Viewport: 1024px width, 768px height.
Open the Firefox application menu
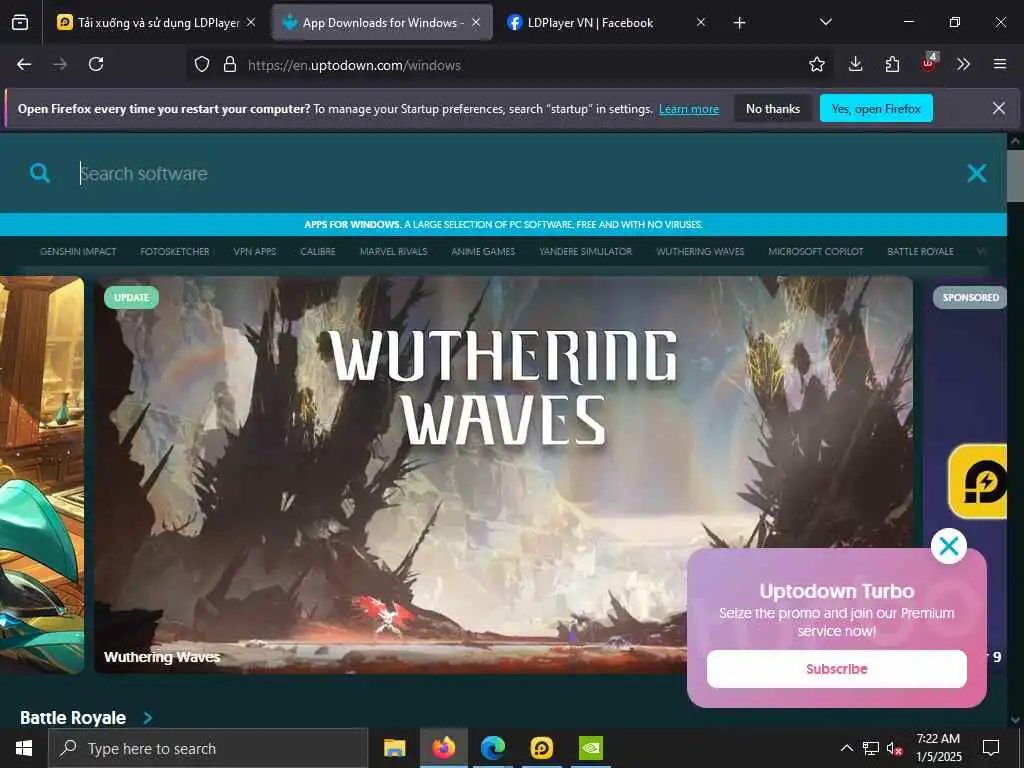pyautogui.click(x=1000, y=64)
